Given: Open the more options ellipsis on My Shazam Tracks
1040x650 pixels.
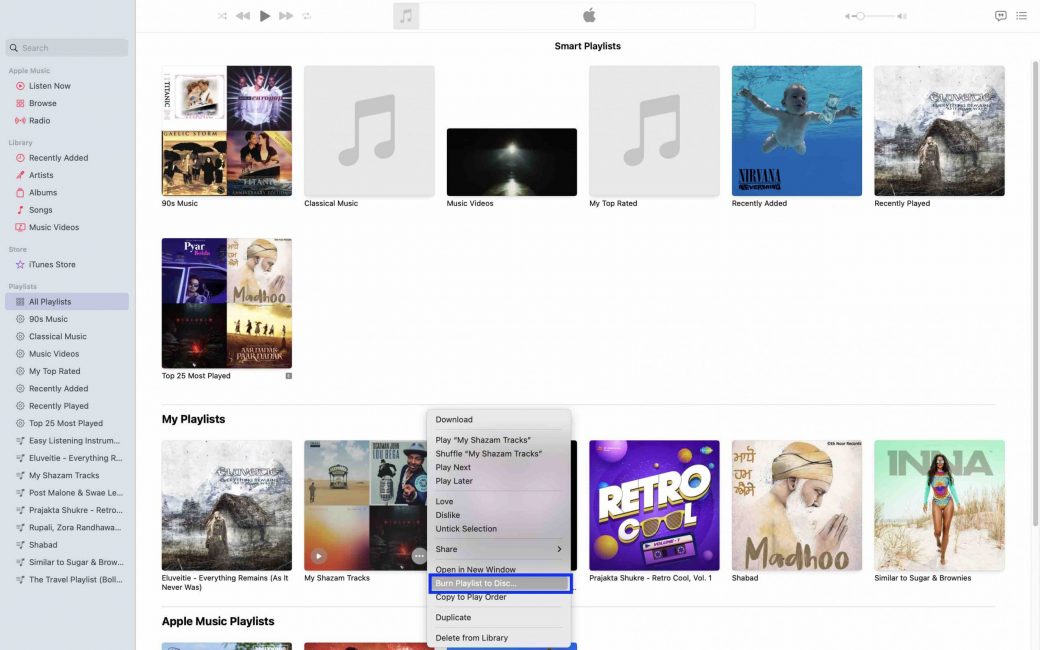Looking at the screenshot, I should (419, 556).
